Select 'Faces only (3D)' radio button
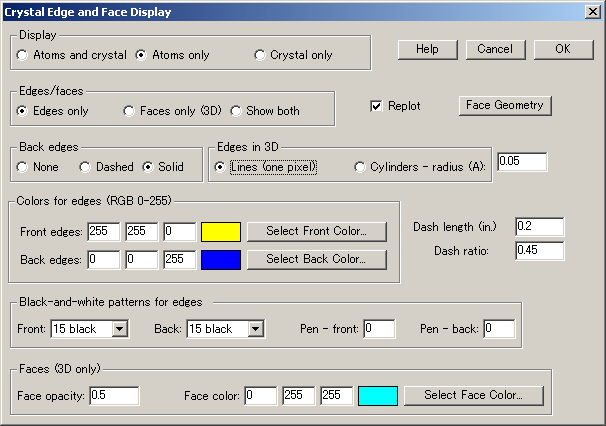Image resolution: width=606 pixels, height=426 pixels. [129, 110]
